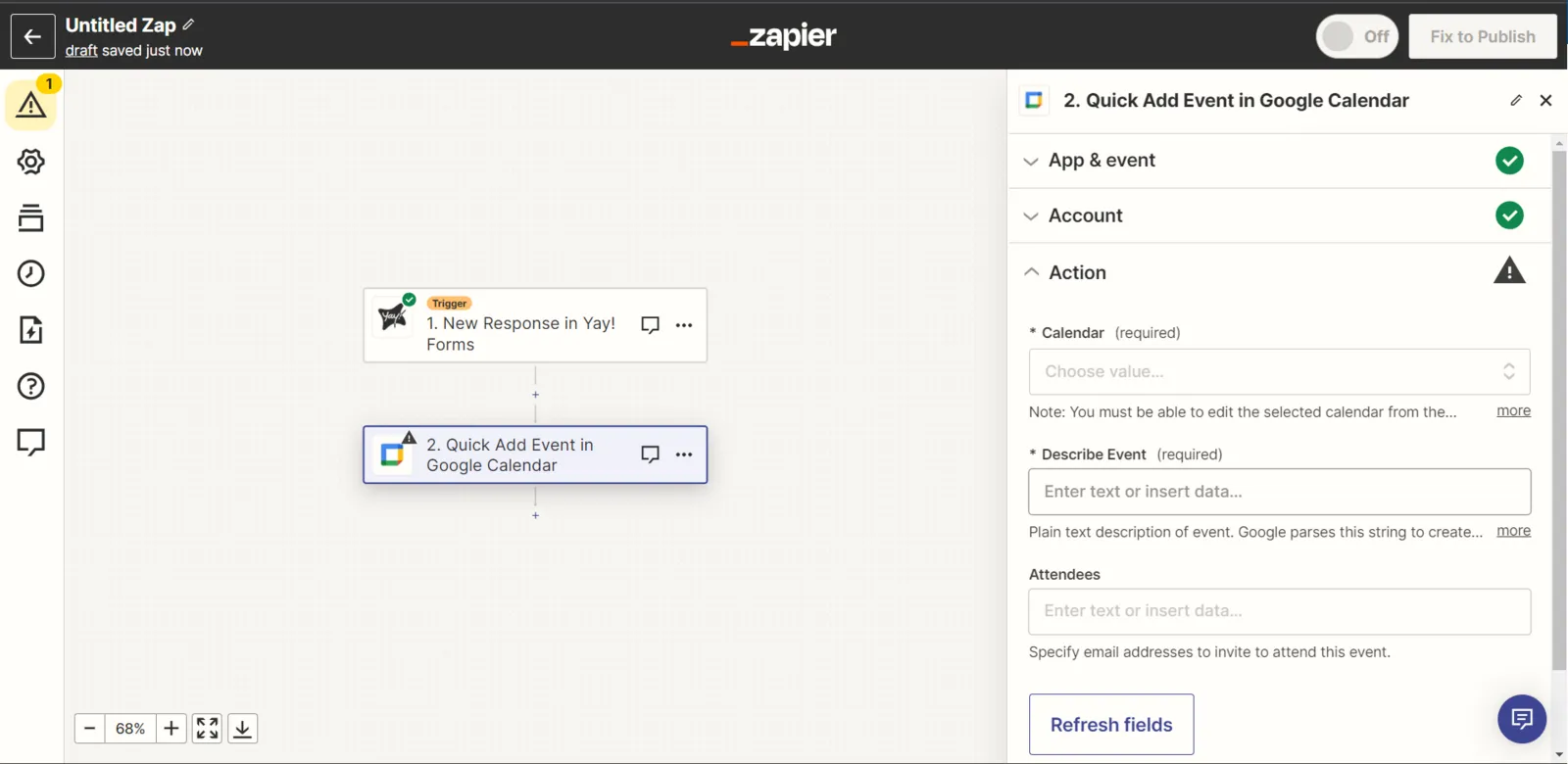Click the Google Calendar icon on step 2
Viewport: 1568px width, 764px height.
tap(392, 454)
